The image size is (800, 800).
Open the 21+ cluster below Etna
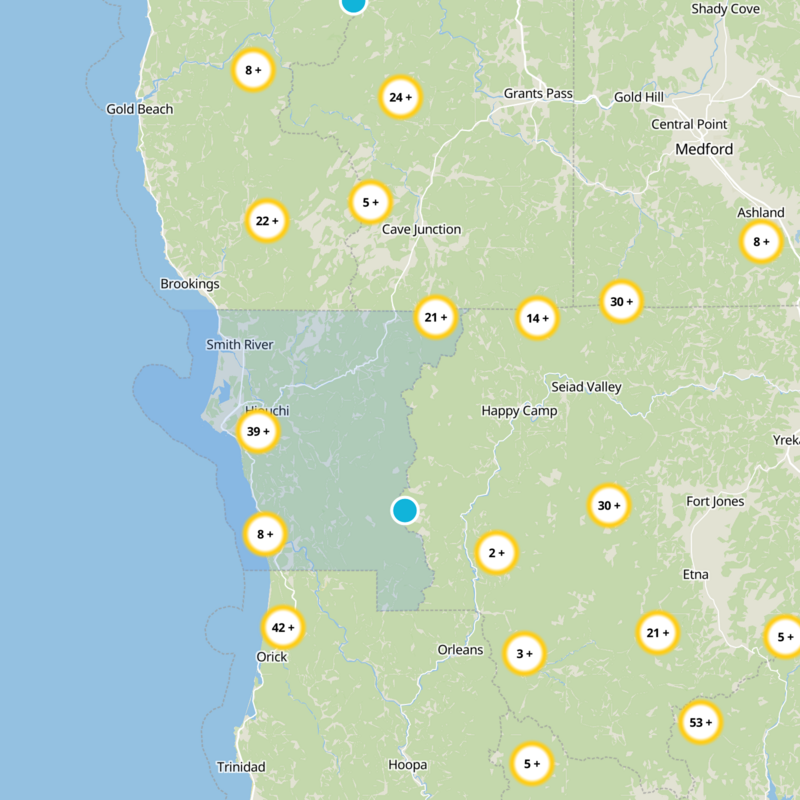click(x=658, y=633)
